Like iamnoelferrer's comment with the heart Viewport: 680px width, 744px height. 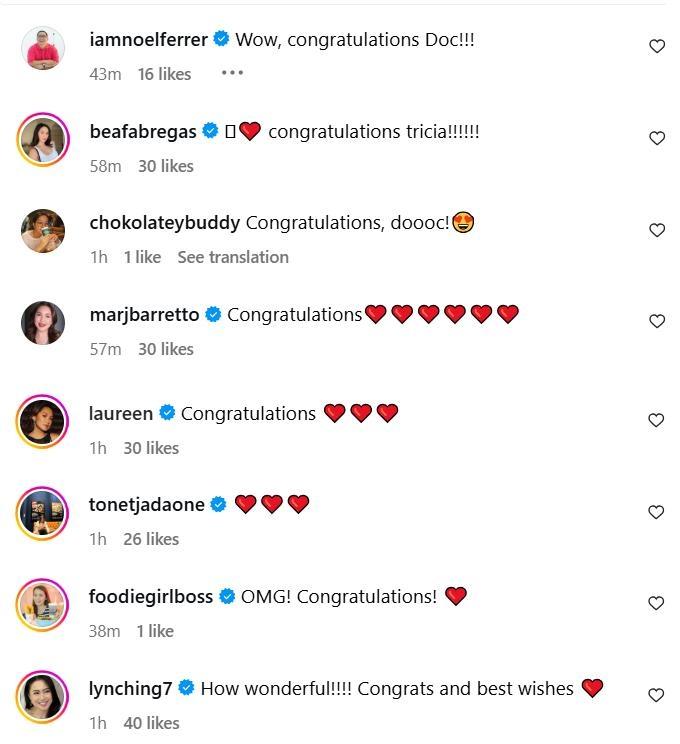657,46
